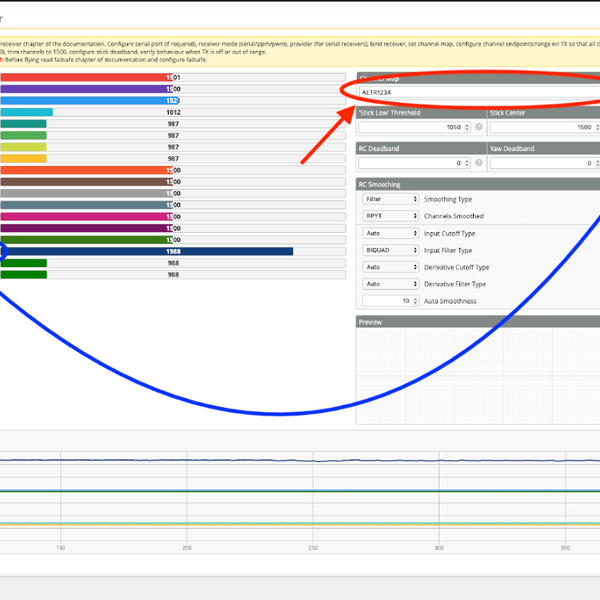Open the Derivative Filter Type dropdown

click(391, 284)
